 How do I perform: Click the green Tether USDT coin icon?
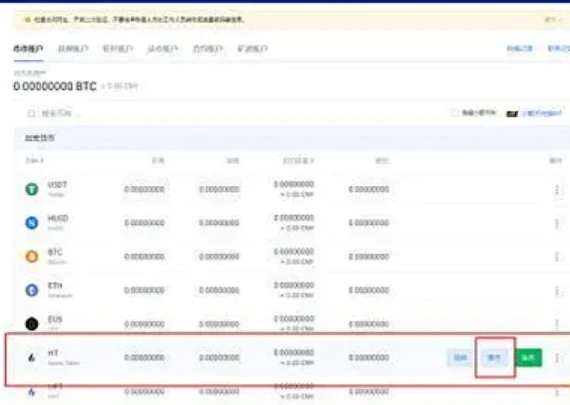[x=32, y=189]
